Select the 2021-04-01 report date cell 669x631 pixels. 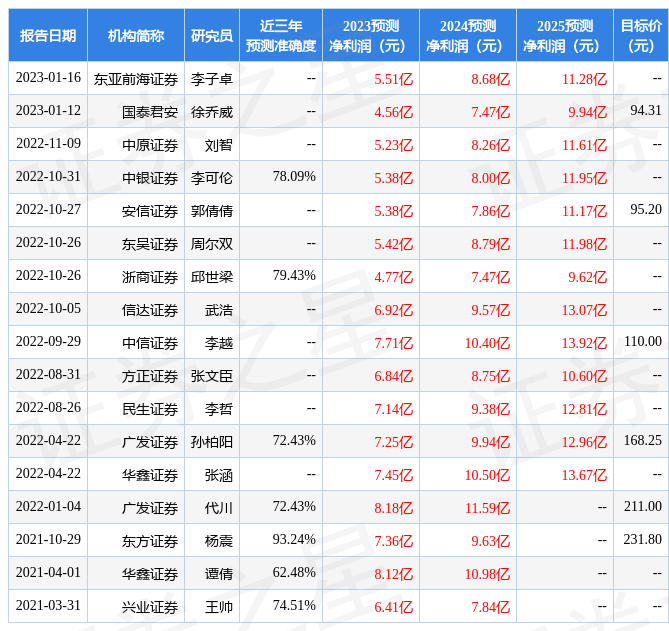pyautogui.click(x=48, y=573)
